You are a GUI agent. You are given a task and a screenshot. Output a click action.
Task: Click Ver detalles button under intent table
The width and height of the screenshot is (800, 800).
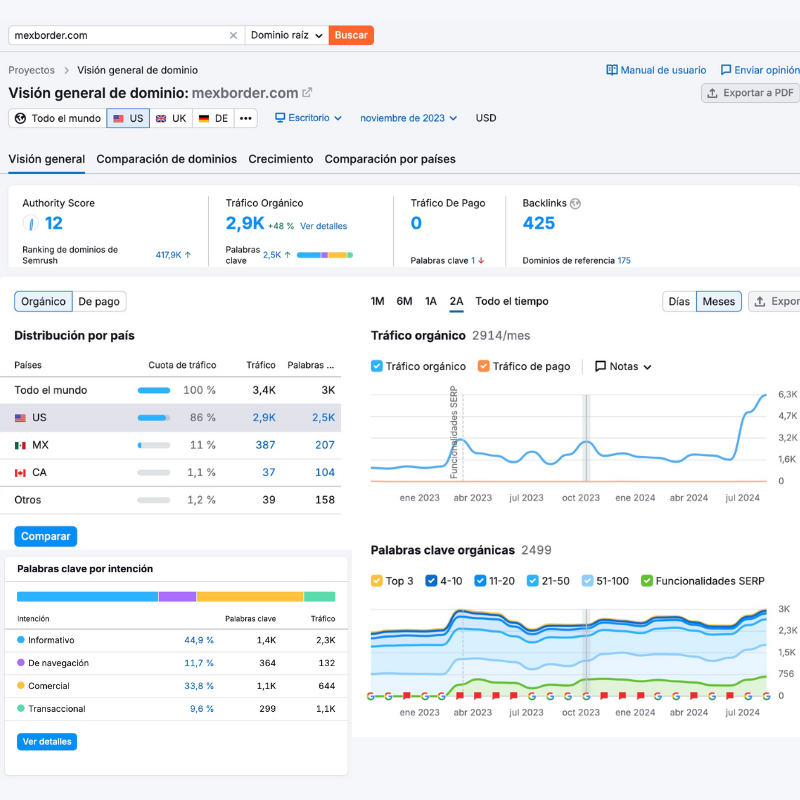point(47,742)
